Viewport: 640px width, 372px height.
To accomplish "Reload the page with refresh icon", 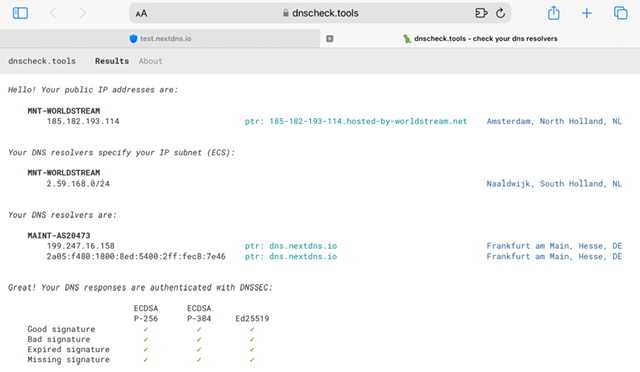I will pyautogui.click(x=500, y=13).
